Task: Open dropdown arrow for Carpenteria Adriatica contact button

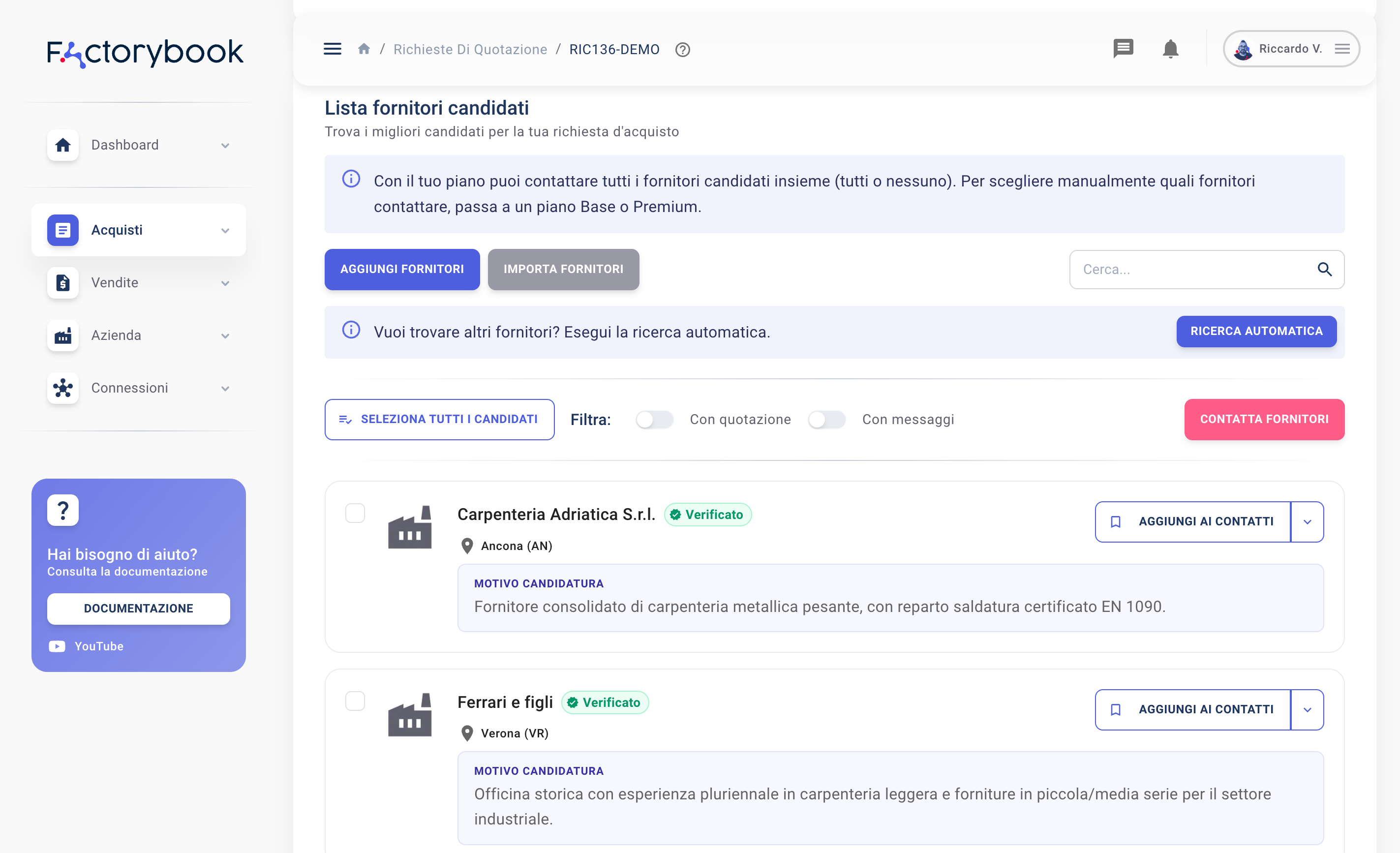Action: click(x=1308, y=522)
